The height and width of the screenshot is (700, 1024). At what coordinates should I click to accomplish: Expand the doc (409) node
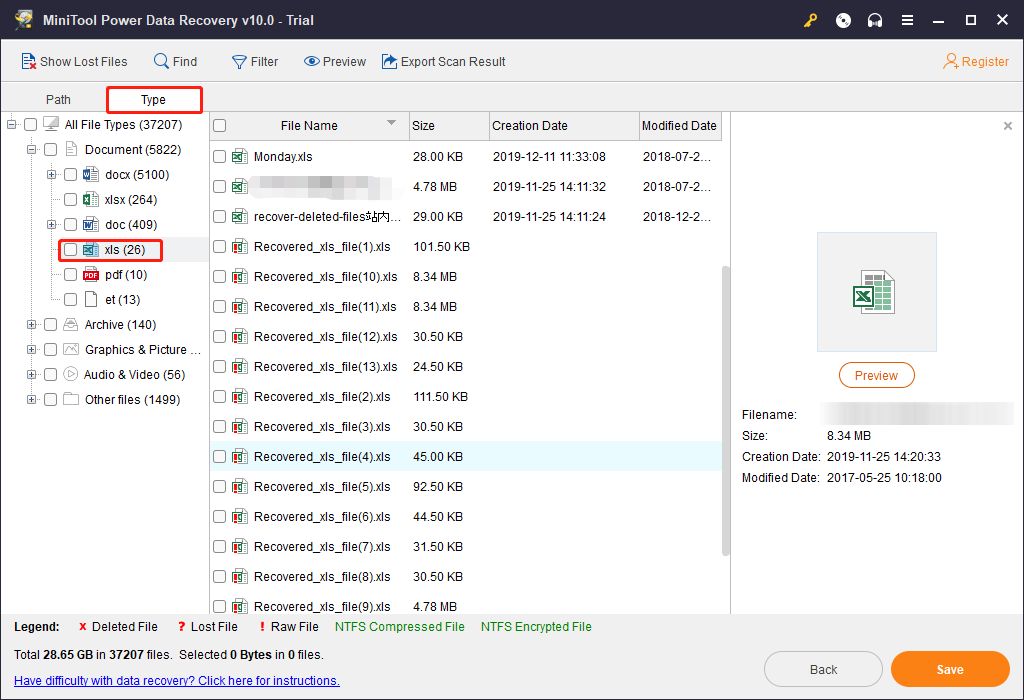[x=51, y=224]
